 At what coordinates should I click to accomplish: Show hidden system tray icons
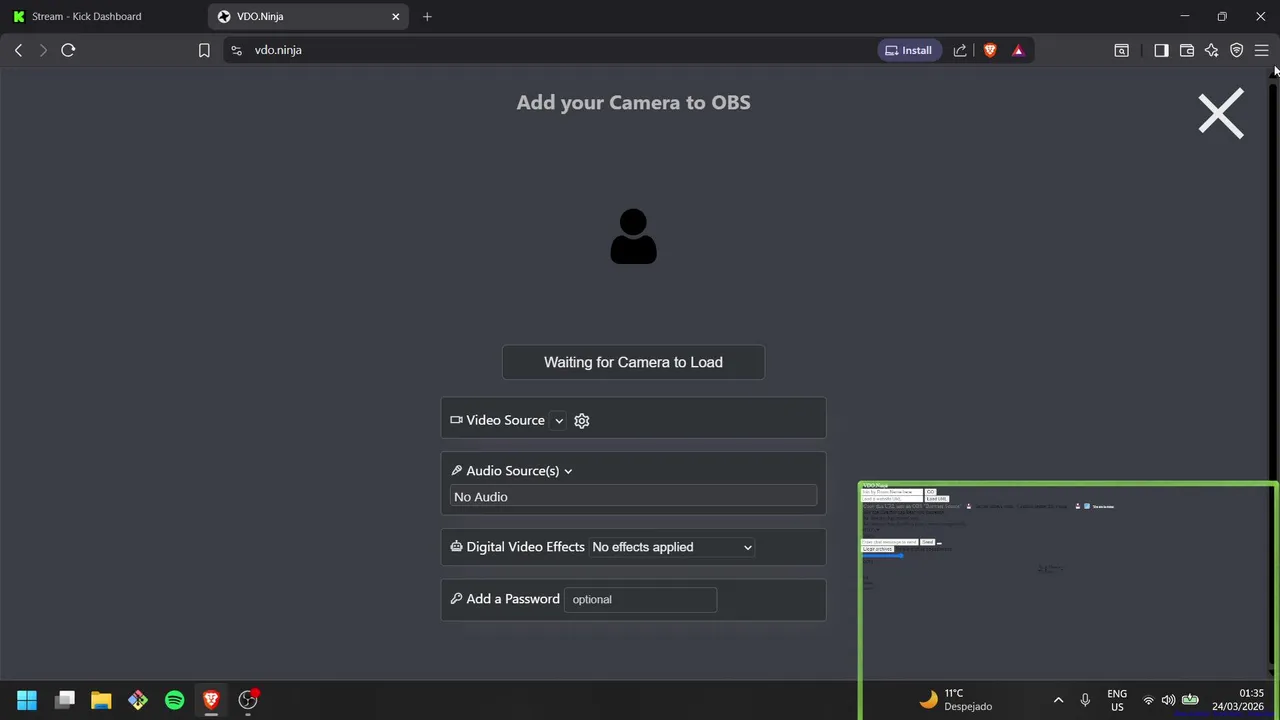coord(1058,700)
